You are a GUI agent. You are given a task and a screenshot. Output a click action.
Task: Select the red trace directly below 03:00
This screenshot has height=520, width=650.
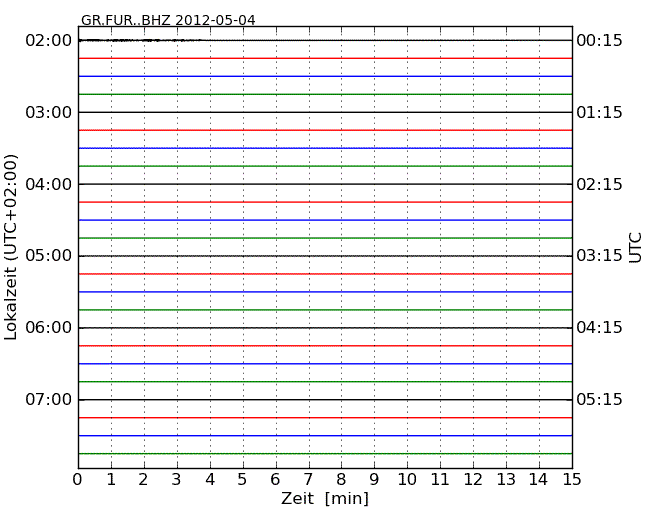tap(325, 130)
